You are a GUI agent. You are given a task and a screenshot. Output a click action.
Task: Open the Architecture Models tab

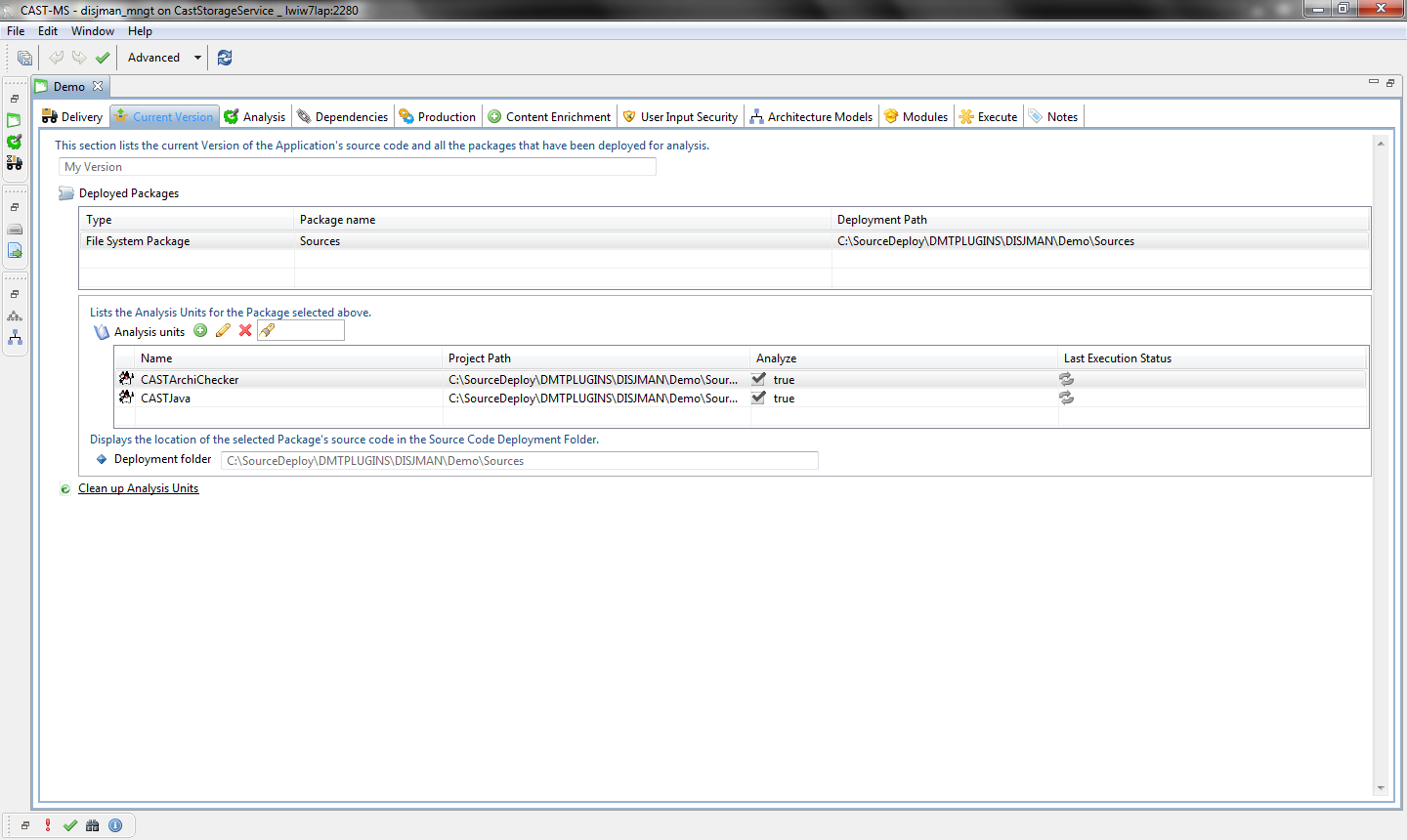pyautogui.click(x=811, y=117)
